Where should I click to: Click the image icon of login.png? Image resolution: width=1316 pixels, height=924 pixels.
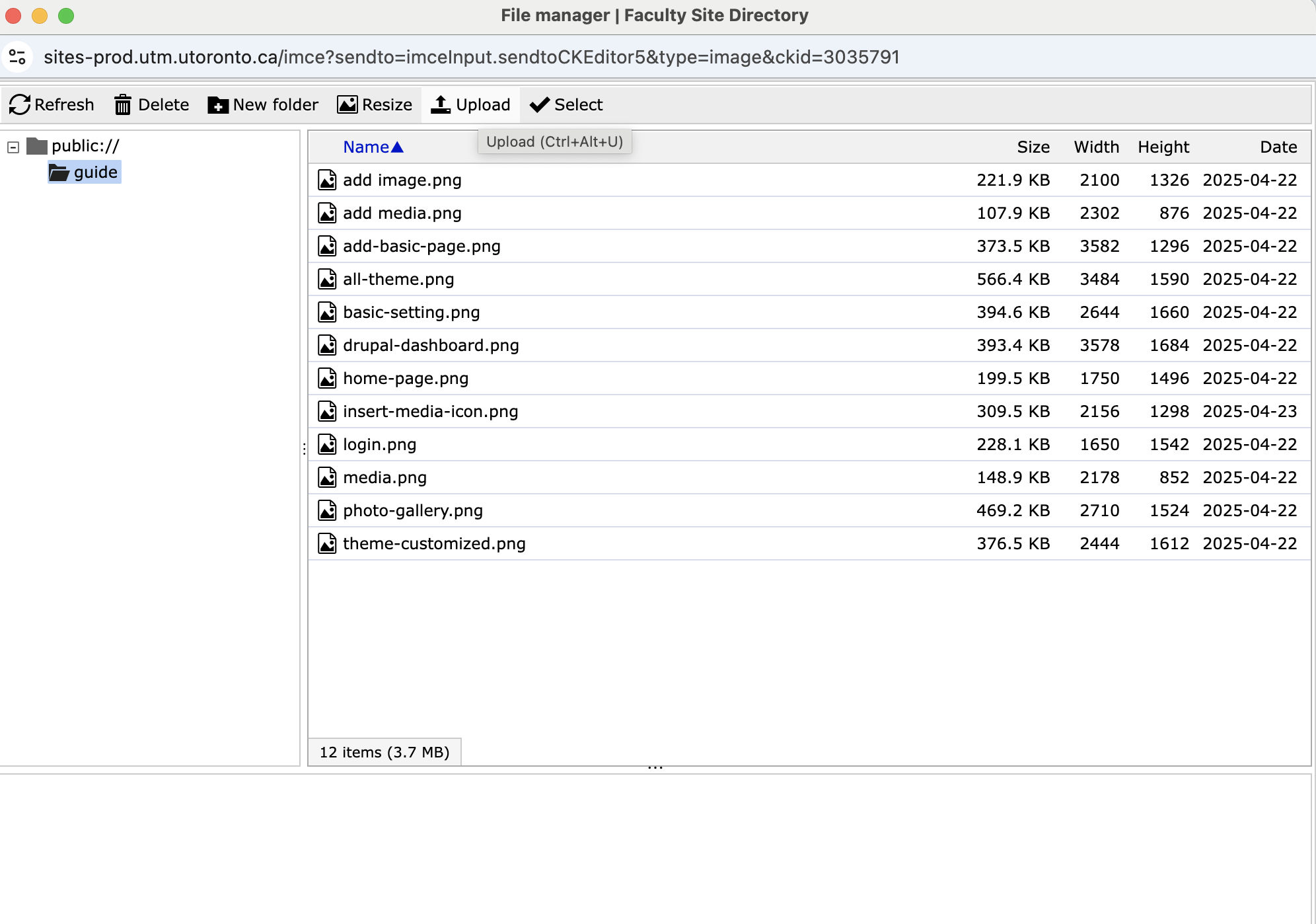click(x=327, y=444)
